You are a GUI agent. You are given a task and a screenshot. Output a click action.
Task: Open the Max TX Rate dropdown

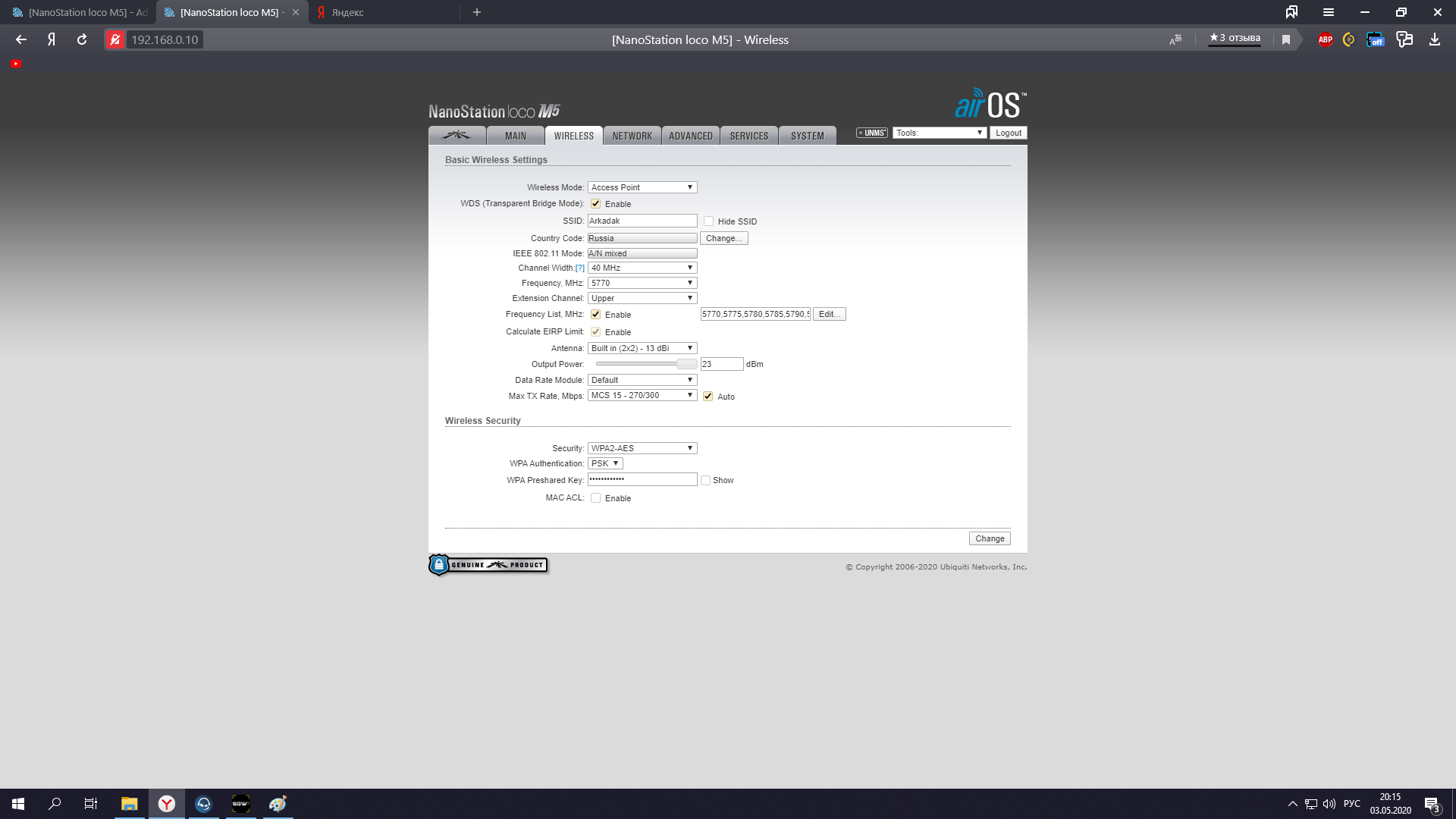click(x=642, y=395)
